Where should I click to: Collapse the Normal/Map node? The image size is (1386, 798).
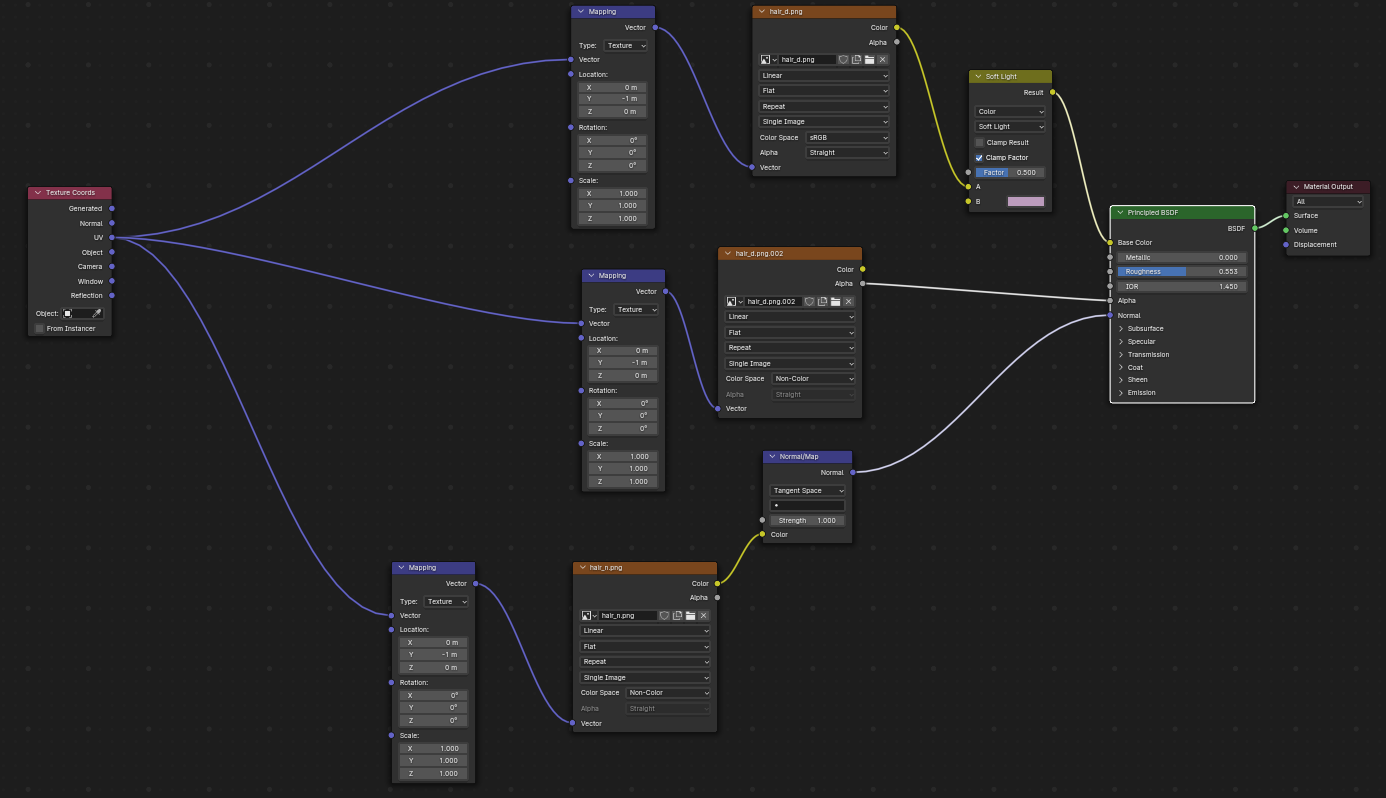click(772, 456)
